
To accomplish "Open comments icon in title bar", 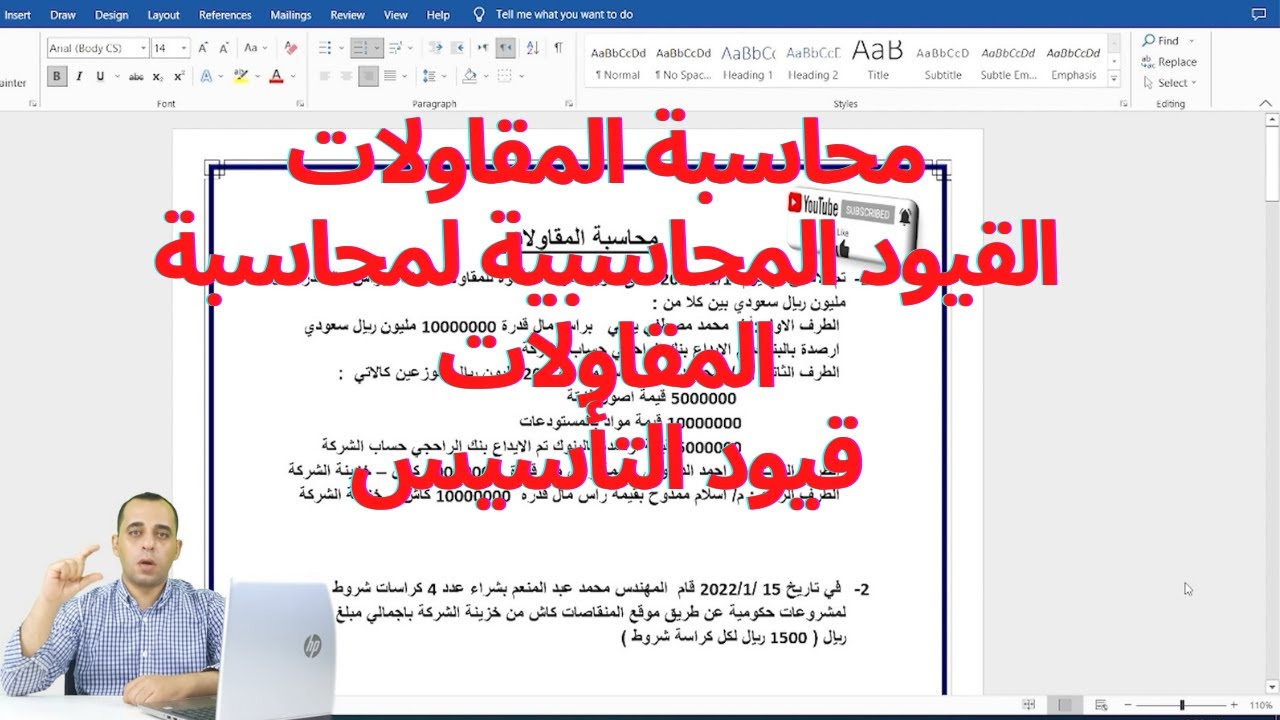I will 1258,15.
